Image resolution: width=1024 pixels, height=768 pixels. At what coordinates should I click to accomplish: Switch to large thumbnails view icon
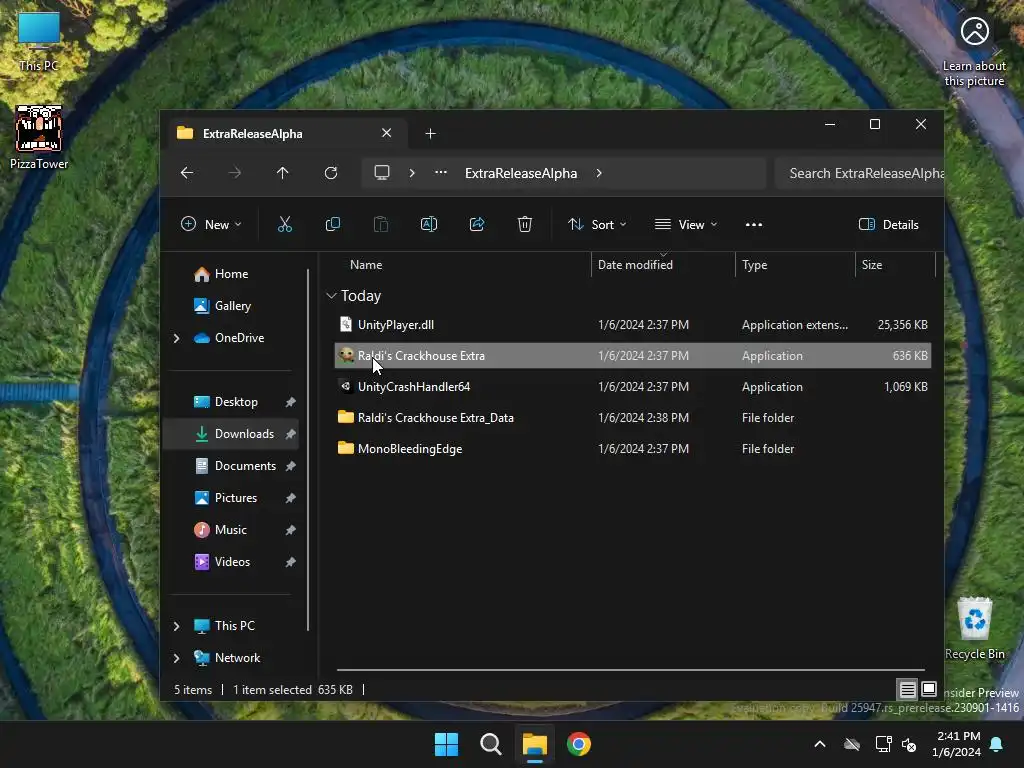(x=929, y=689)
